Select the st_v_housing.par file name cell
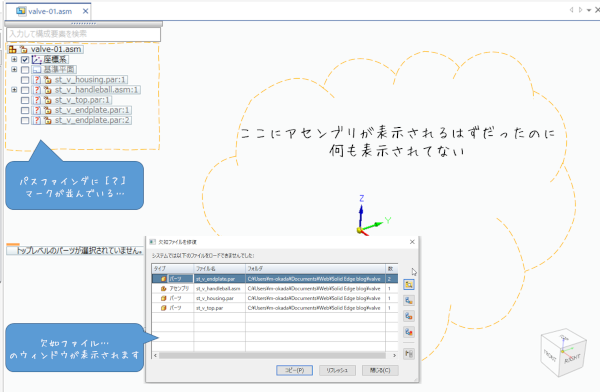600x392 pixels. (x=219, y=298)
